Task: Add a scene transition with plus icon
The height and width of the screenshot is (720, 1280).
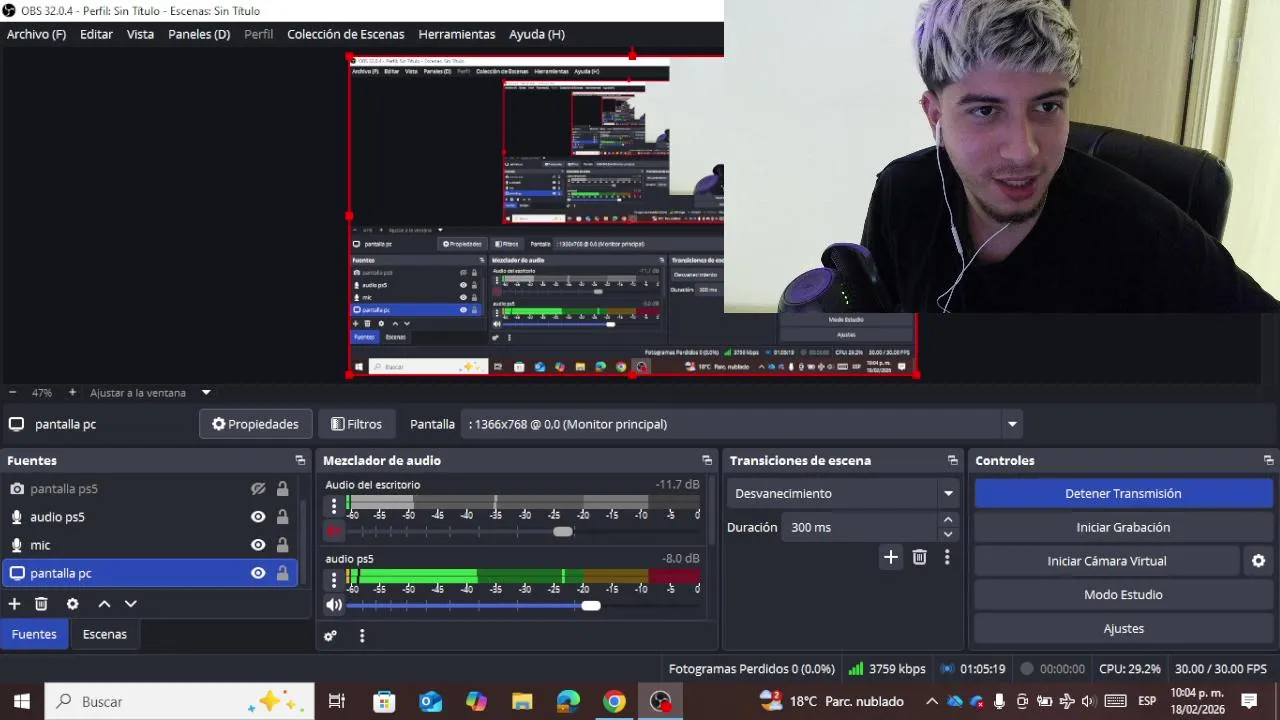Action: tap(890, 557)
